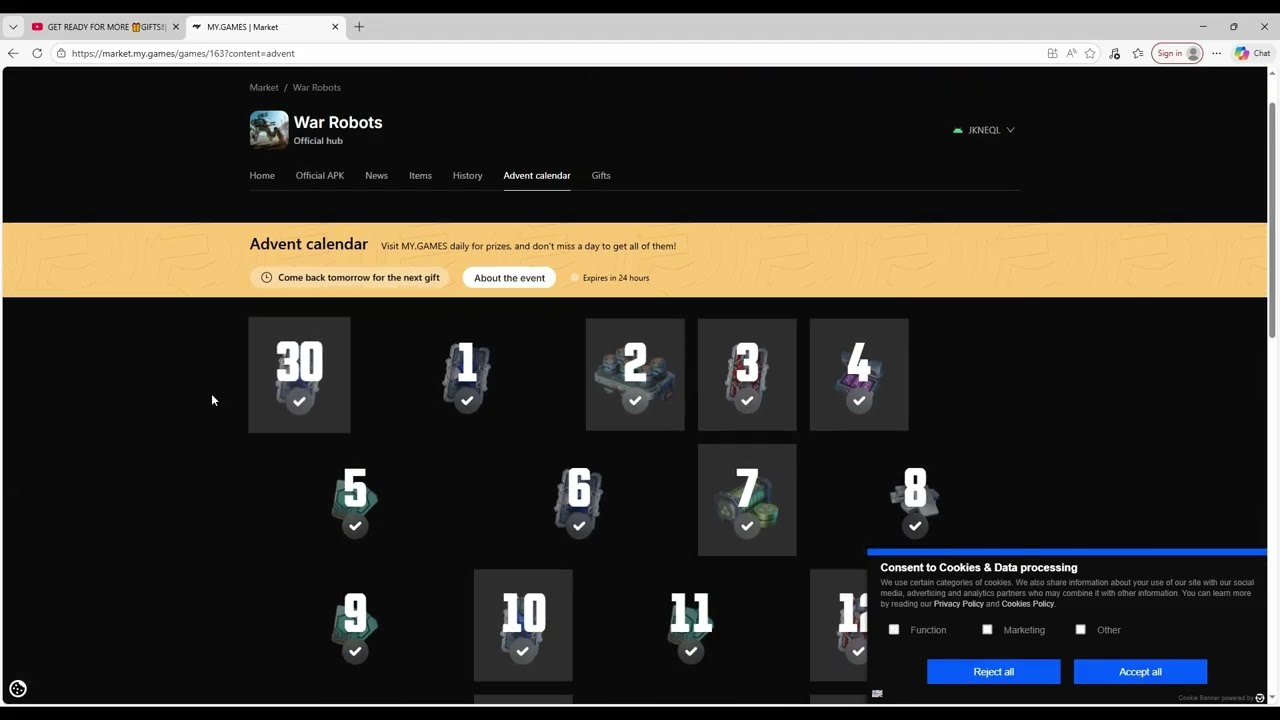Image resolution: width=1280 pixels, height=720 pixels.
Task: Add this page to favorites
Action: [x=1091, y=53]
